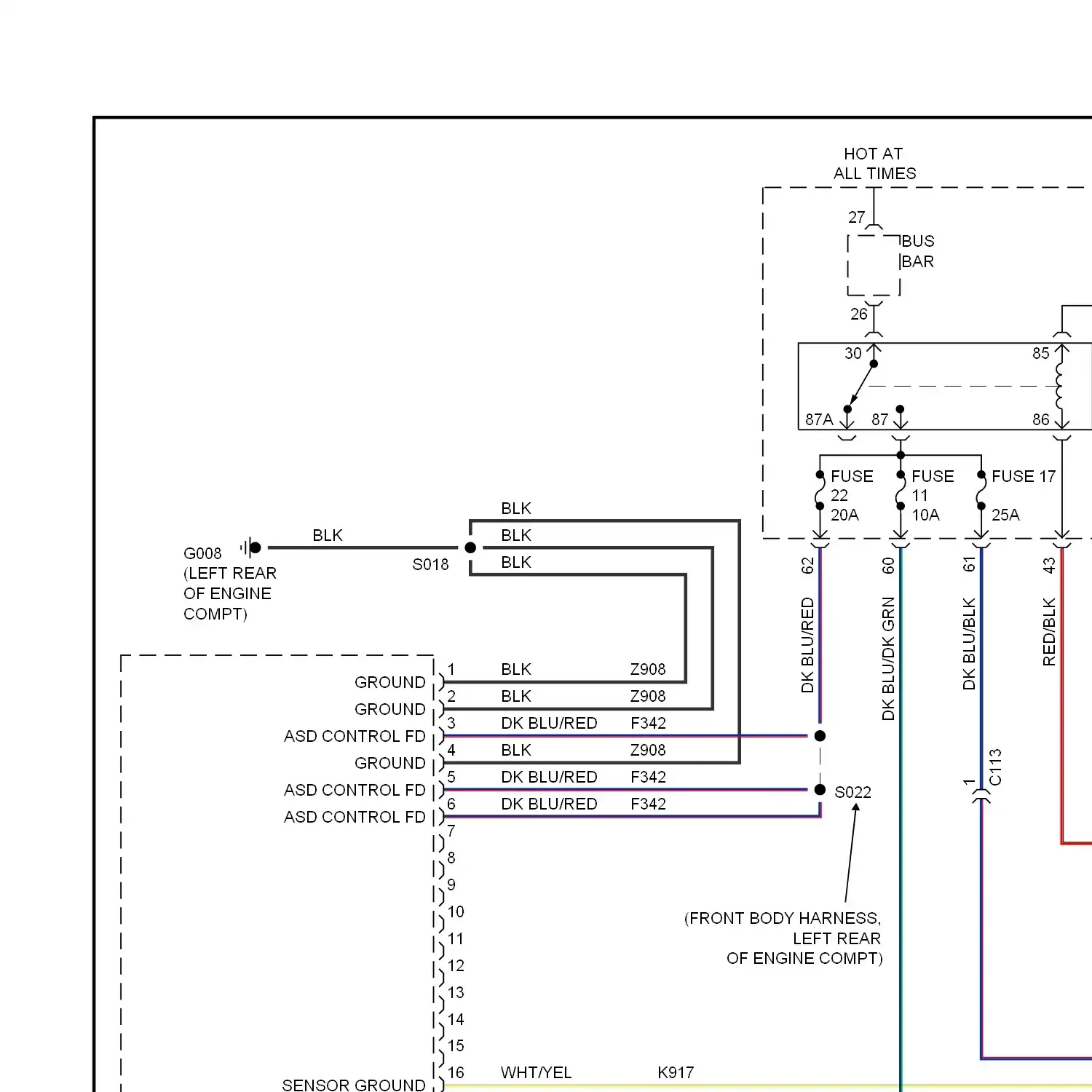The image size is (1092, 1092).
Task: Click the 'WHT/YEL' wire color label
Action: coord(536,1073)
